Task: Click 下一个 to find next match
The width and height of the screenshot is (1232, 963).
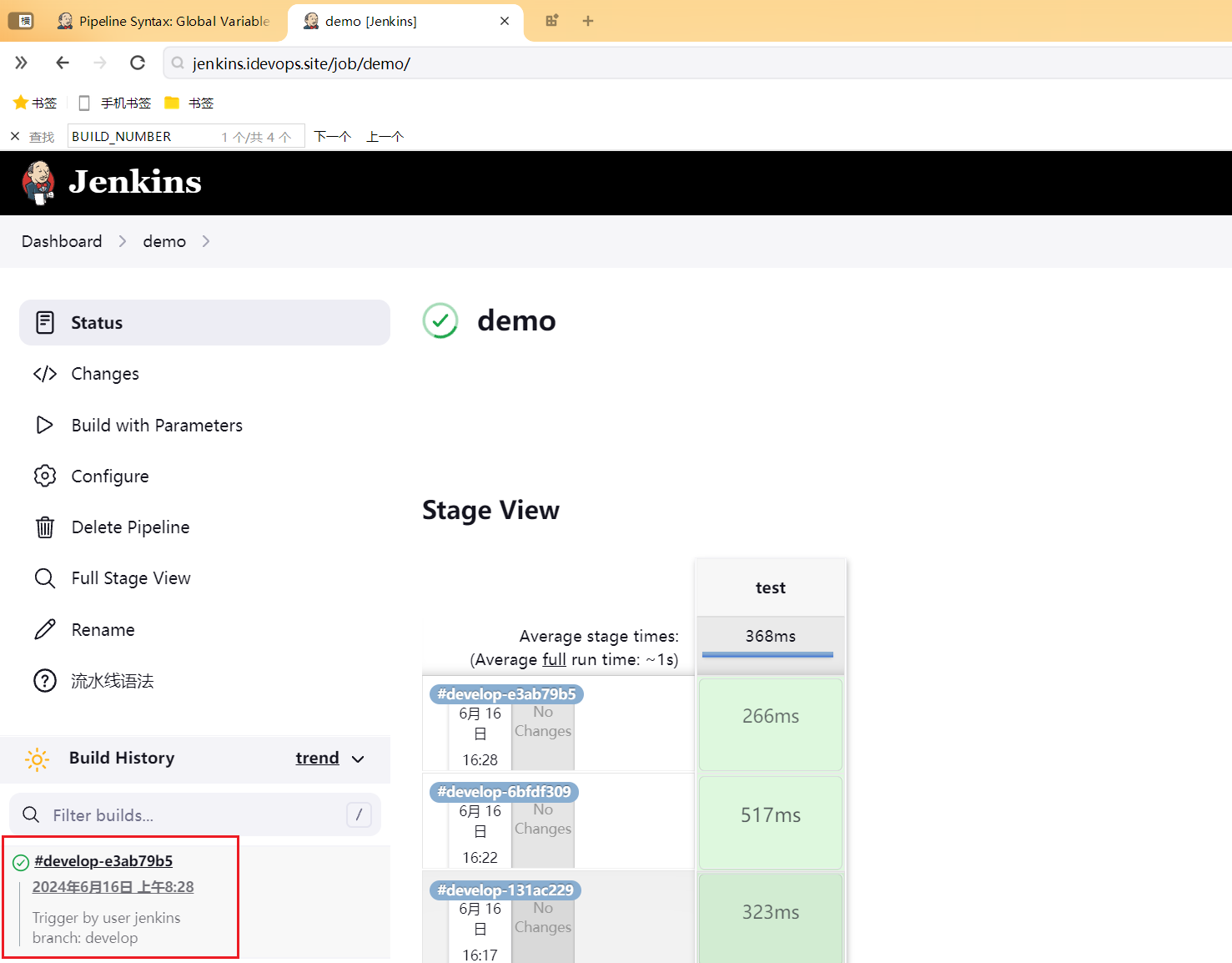Action: 332,137
